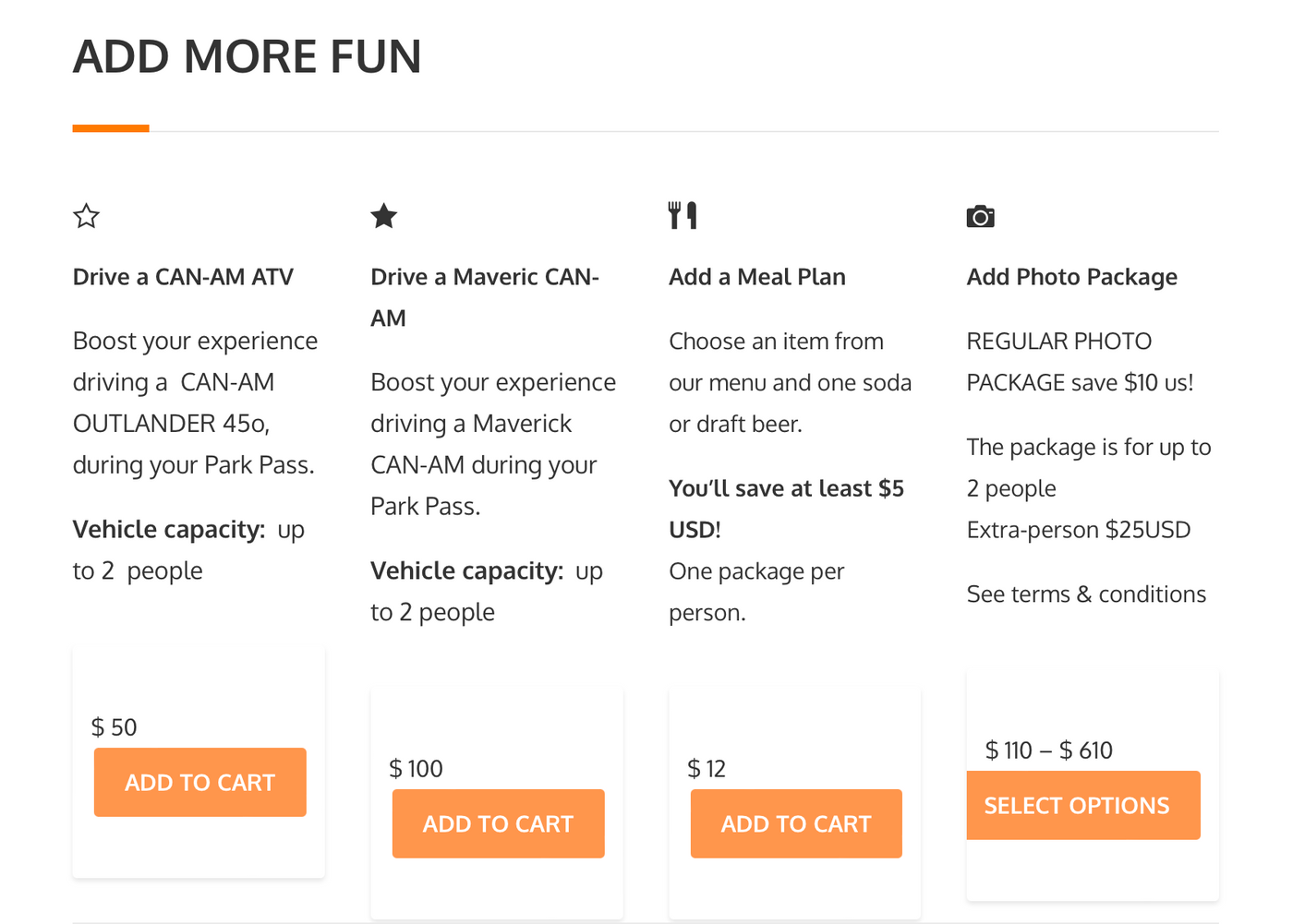Click the outline star icon above CAN-AM ATV
This screenshot has height=924, width=1293.
pos(87,216)
